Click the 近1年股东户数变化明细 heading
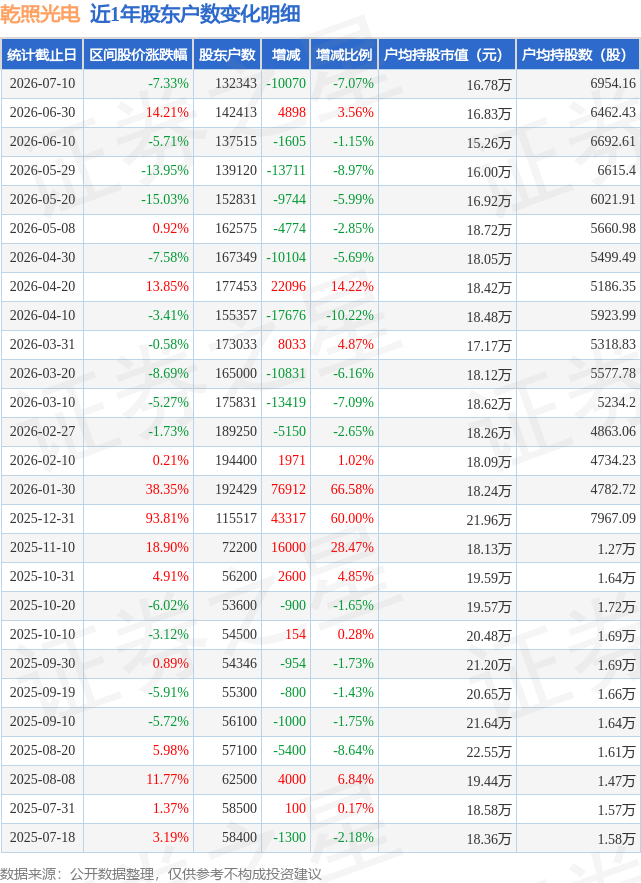The height and width of the screenshot is (883, 641). point(195,15)
